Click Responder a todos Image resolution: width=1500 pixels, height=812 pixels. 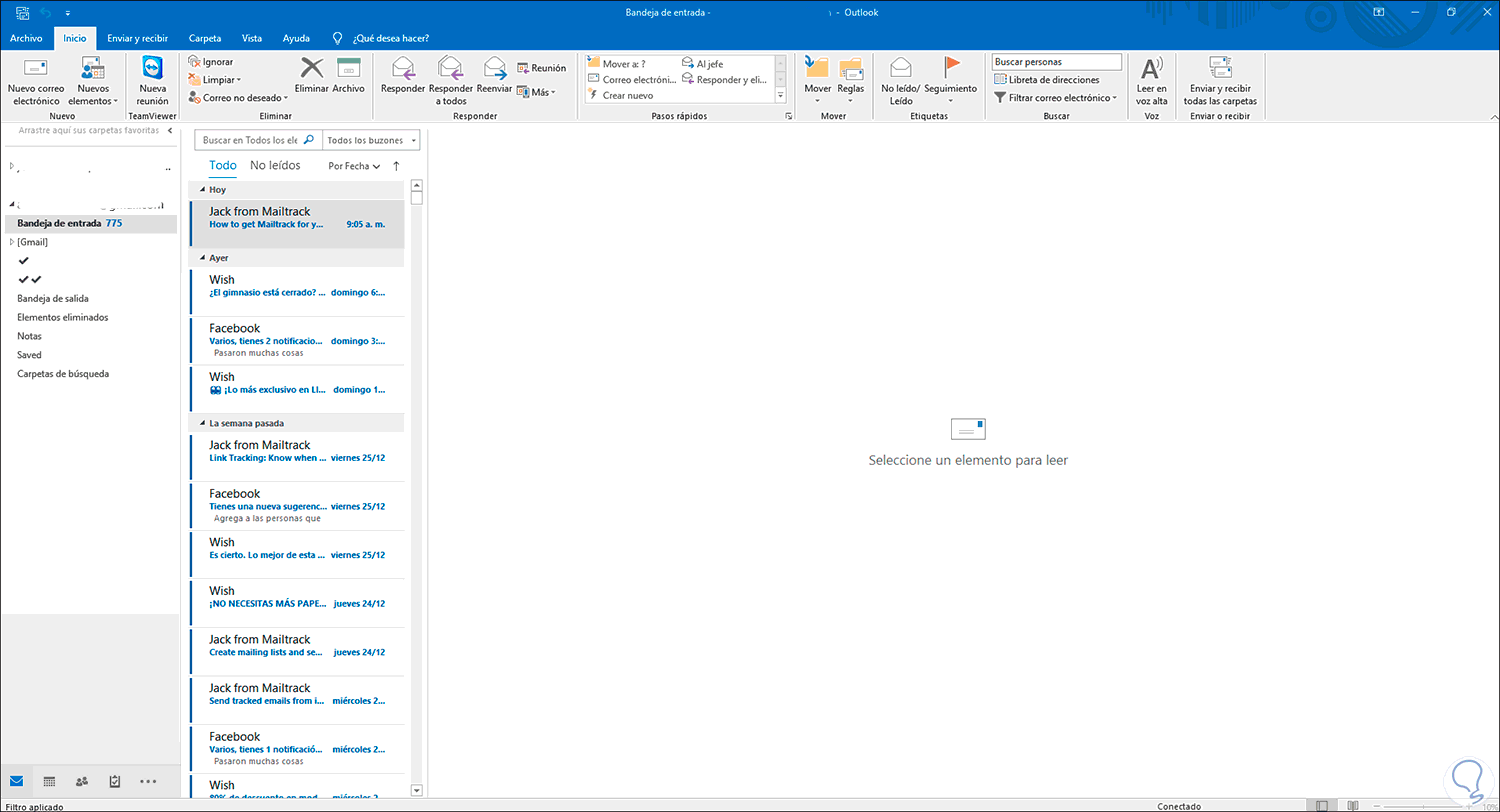tap(450, 82)
